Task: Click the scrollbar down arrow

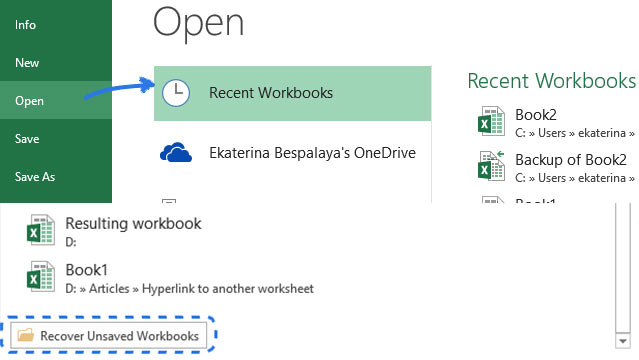Action: 623,341
